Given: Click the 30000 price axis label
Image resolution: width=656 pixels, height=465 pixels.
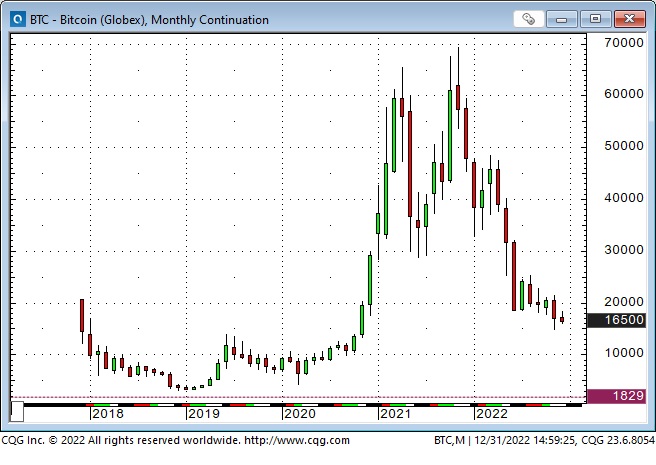Looking at the screenshot, I should (x=623, y=250).
